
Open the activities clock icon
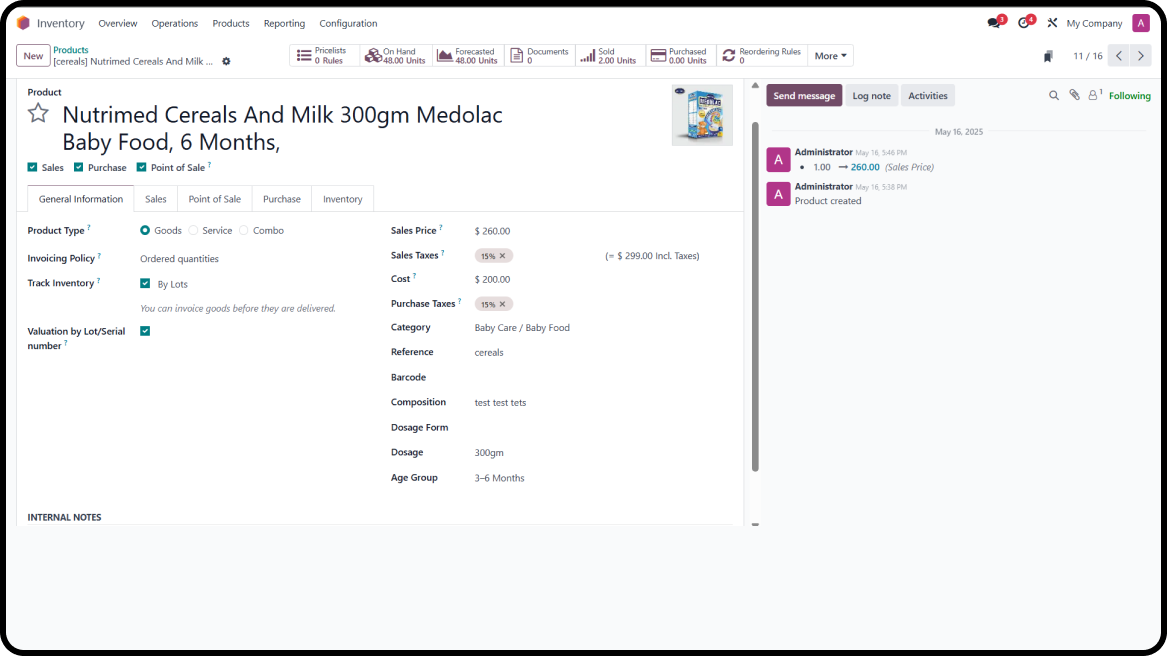[1022, 22]
